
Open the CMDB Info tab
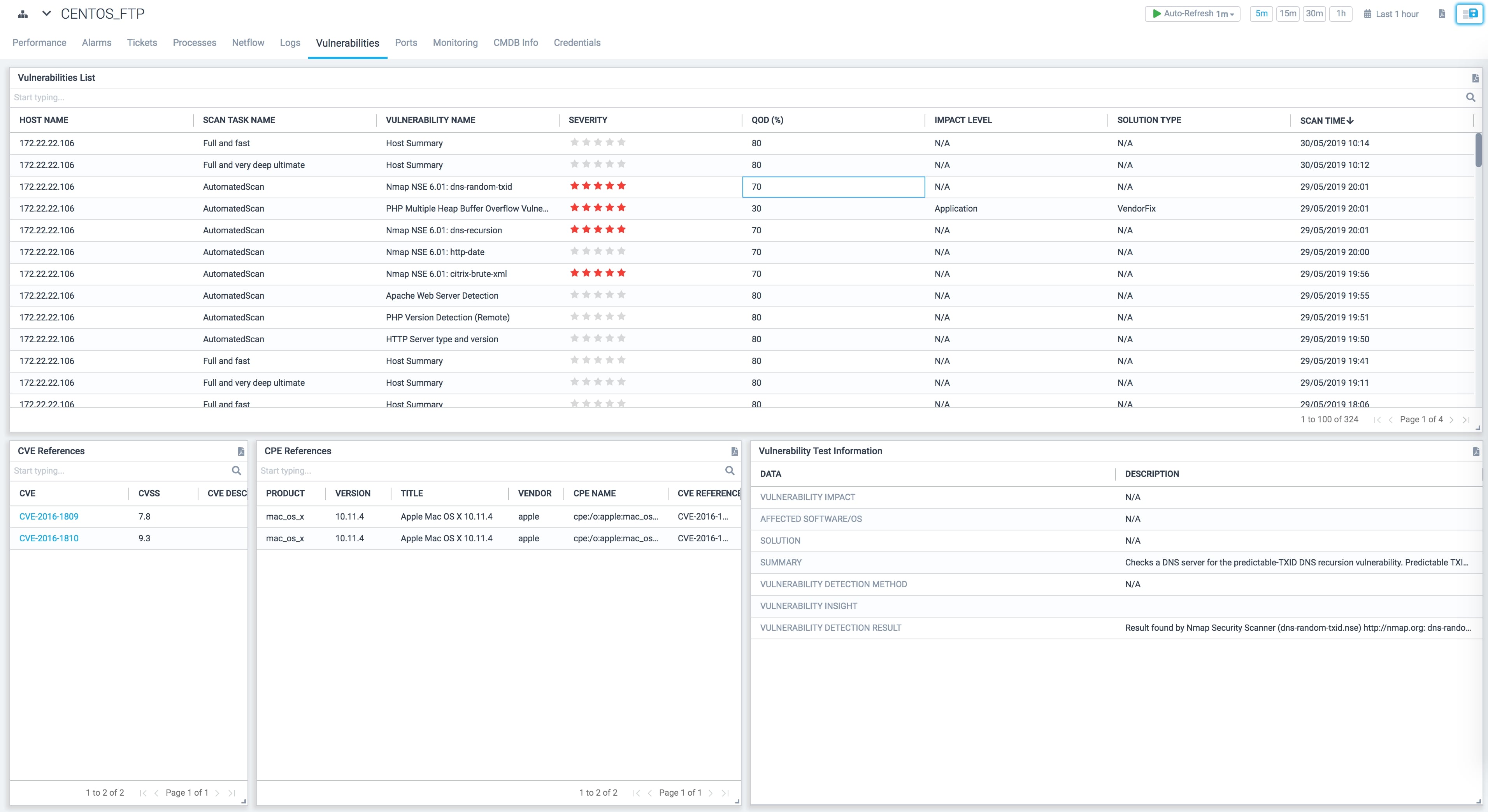pos(516,43)
